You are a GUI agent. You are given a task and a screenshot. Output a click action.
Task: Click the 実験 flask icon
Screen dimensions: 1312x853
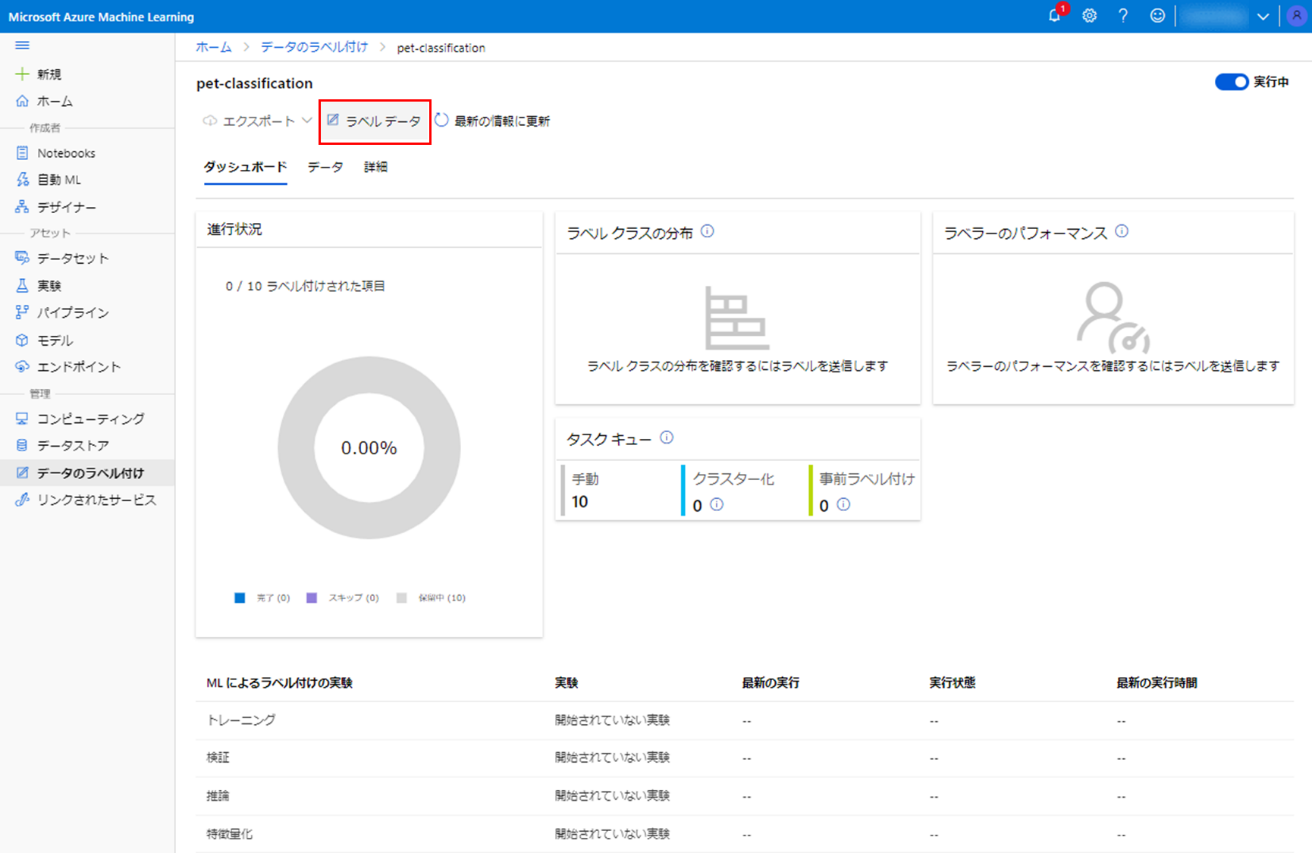22,285
